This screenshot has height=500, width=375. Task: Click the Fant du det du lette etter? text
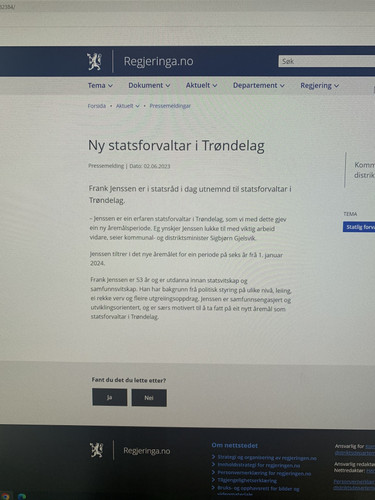coord(129,380)
